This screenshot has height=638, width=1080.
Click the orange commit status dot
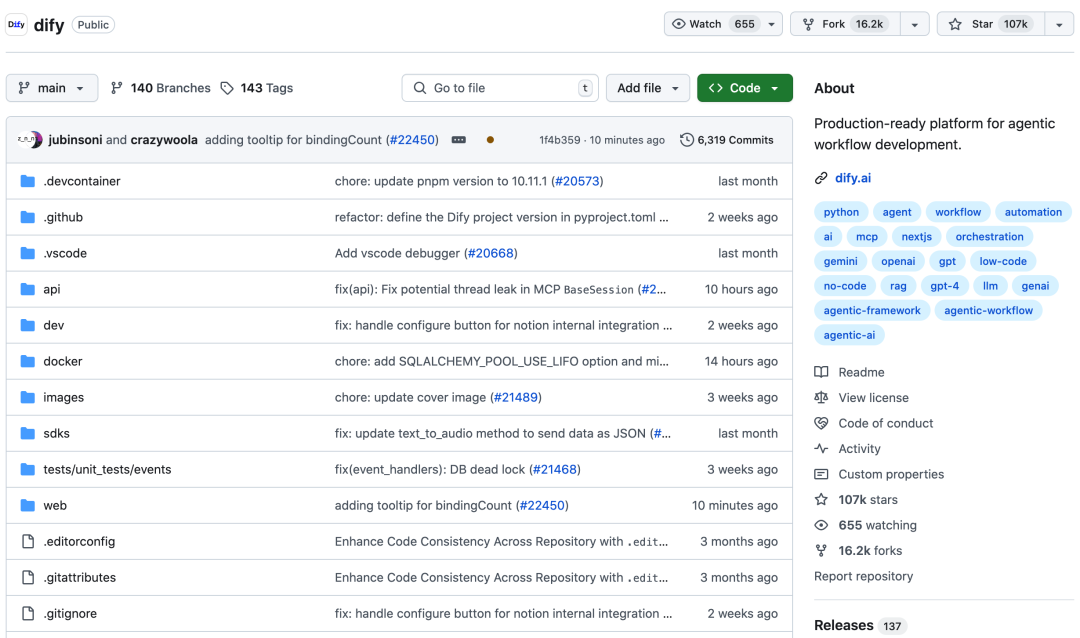[x=490, y=140]
